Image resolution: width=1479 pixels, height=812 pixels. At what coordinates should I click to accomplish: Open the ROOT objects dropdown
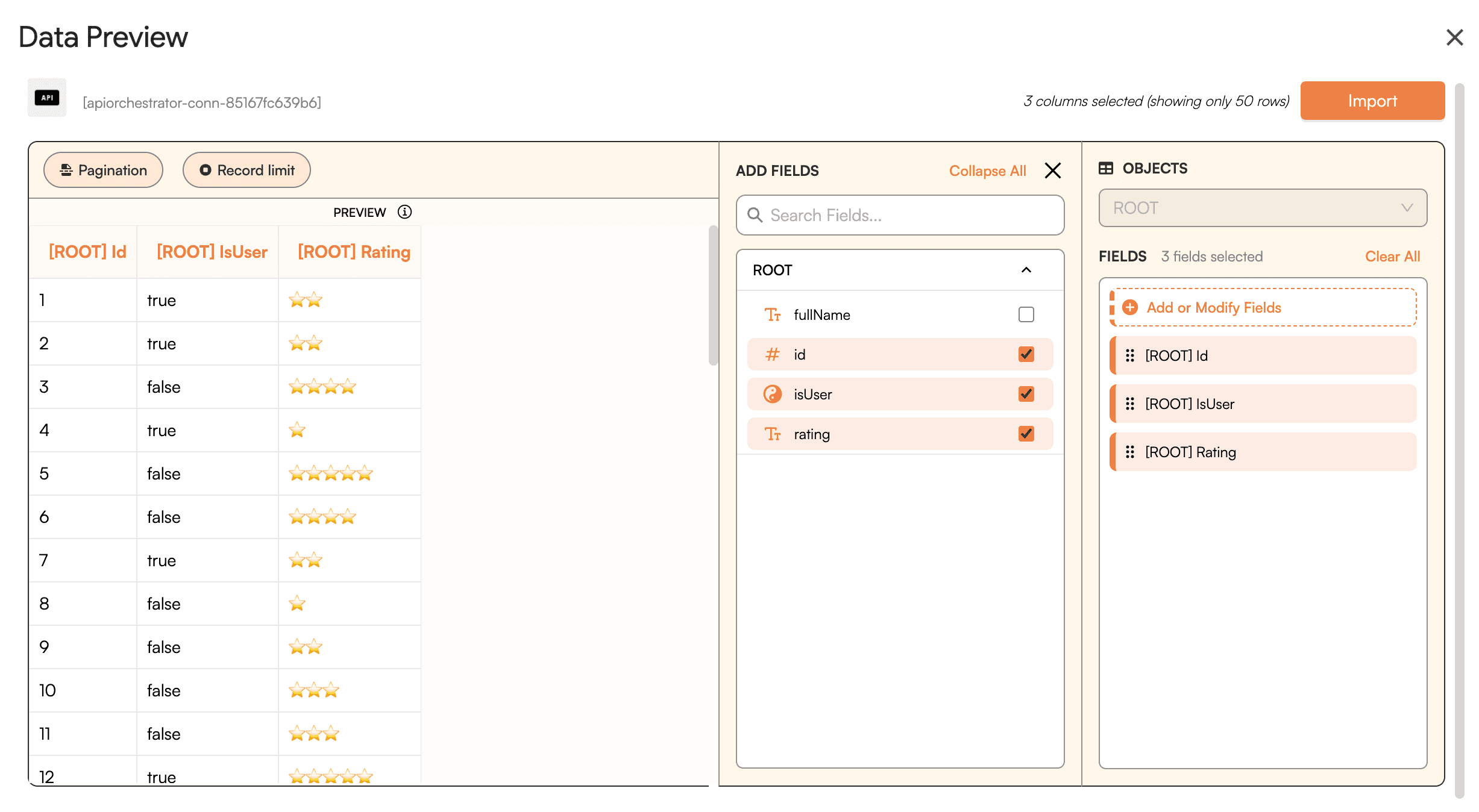(1263, 208)
